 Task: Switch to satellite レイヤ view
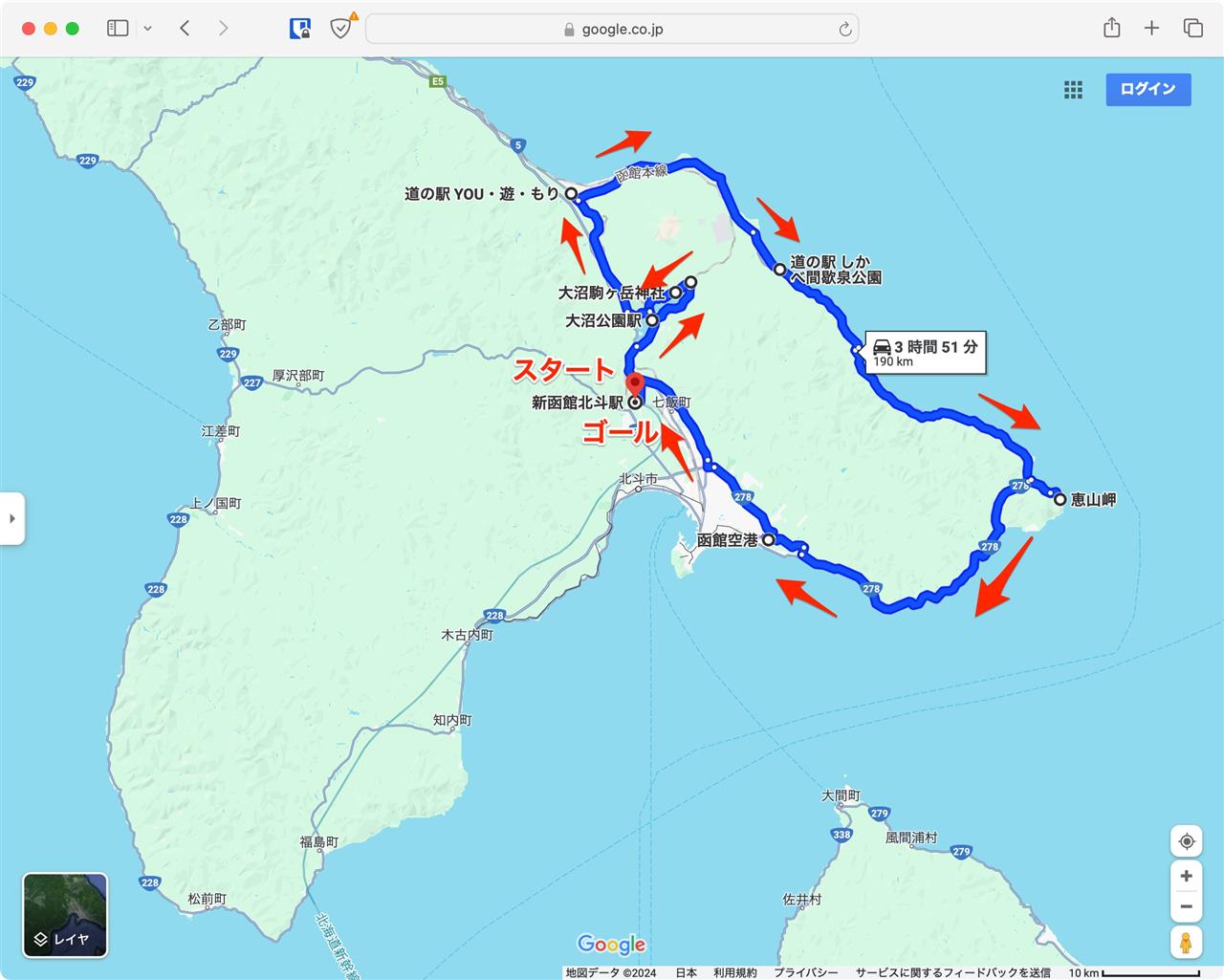[x=65, y=915]
